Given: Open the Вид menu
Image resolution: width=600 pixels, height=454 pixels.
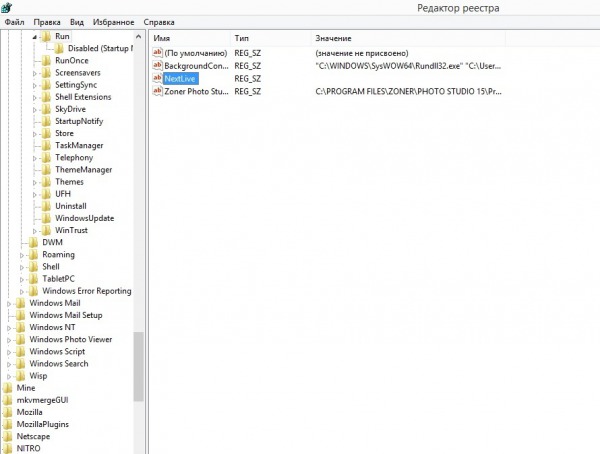Looking at the screenshot, I should (x=77, y=22).
